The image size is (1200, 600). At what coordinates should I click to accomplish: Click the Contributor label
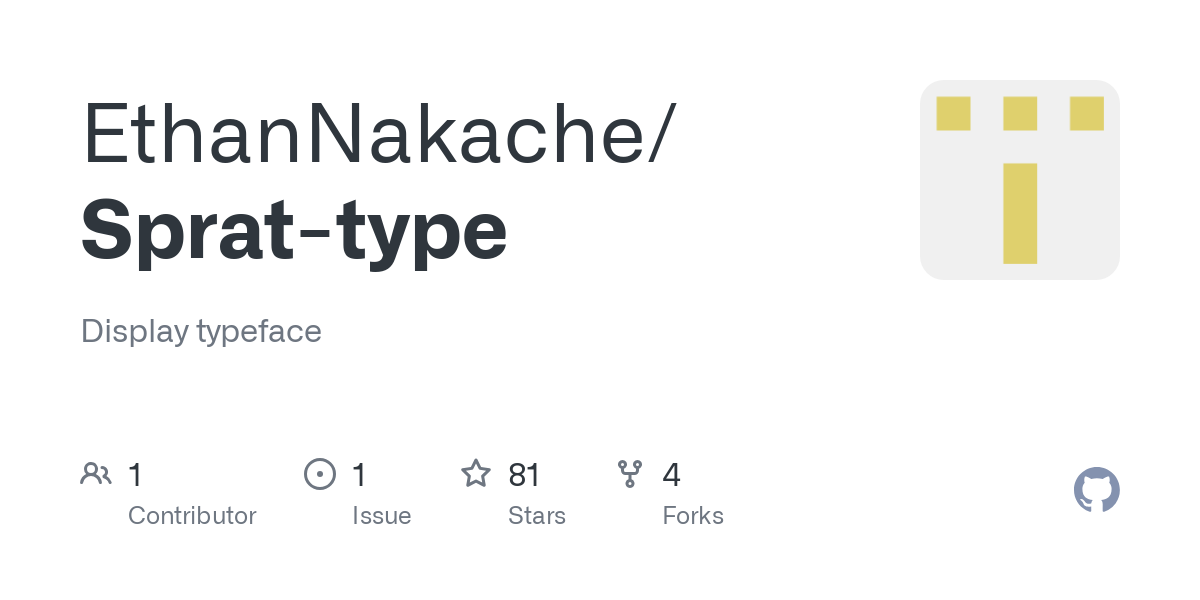pyautogui.click(x=192, y=516)
